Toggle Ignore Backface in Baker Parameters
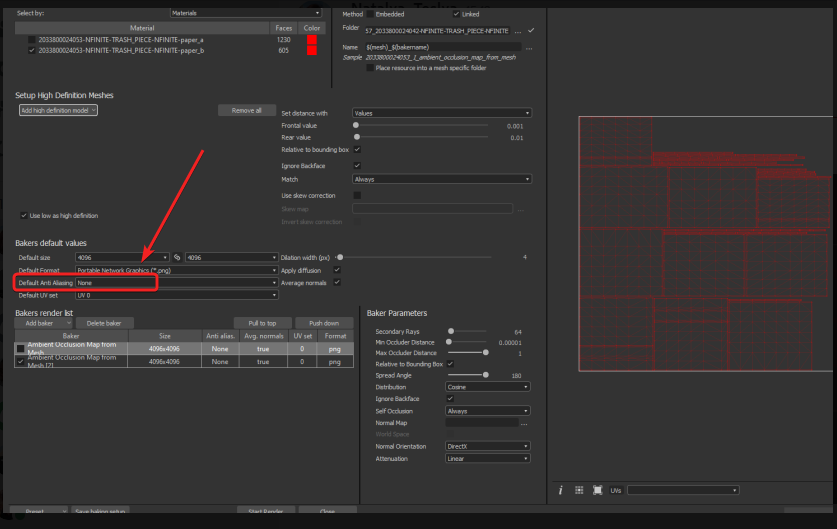 [450, 398]
